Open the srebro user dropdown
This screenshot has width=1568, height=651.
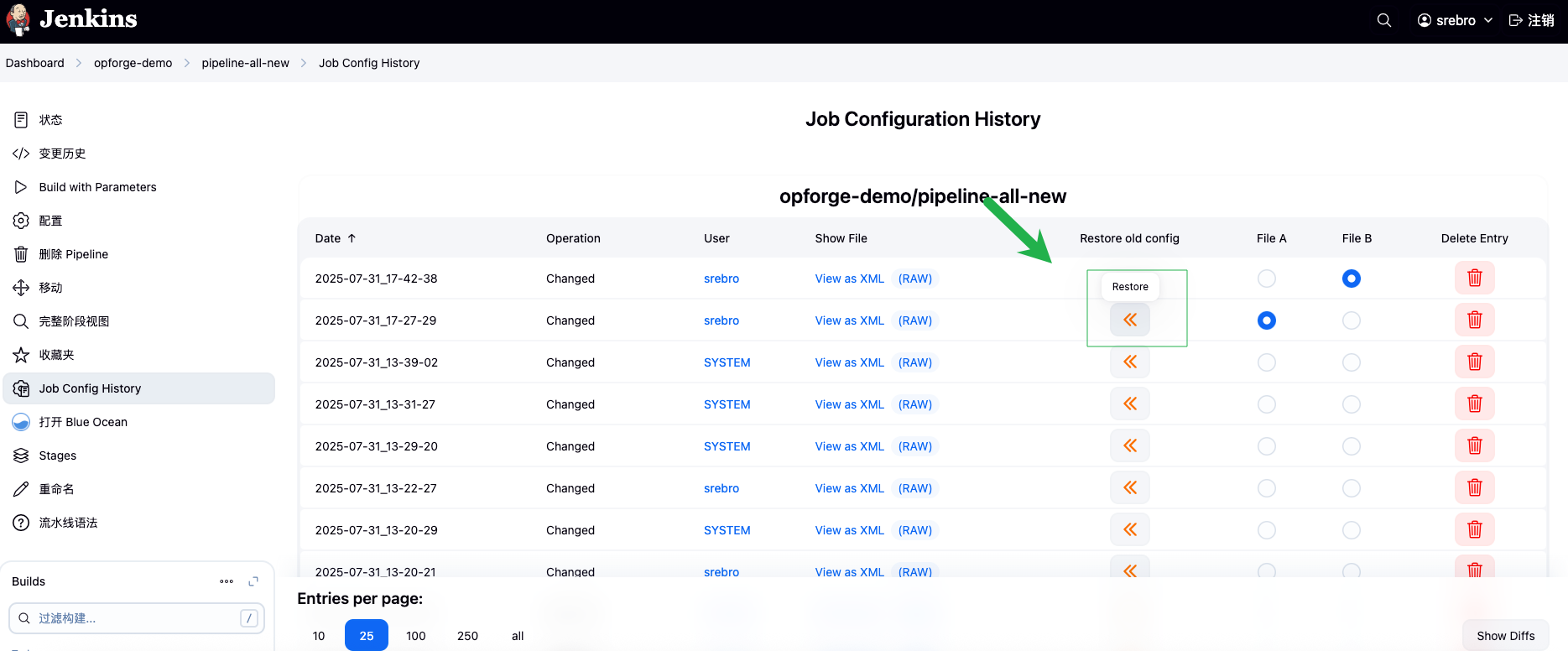pos(1455,20)
